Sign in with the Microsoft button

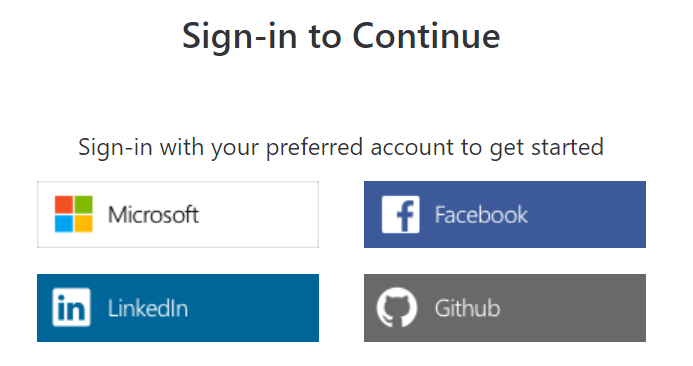click(178, 214)
